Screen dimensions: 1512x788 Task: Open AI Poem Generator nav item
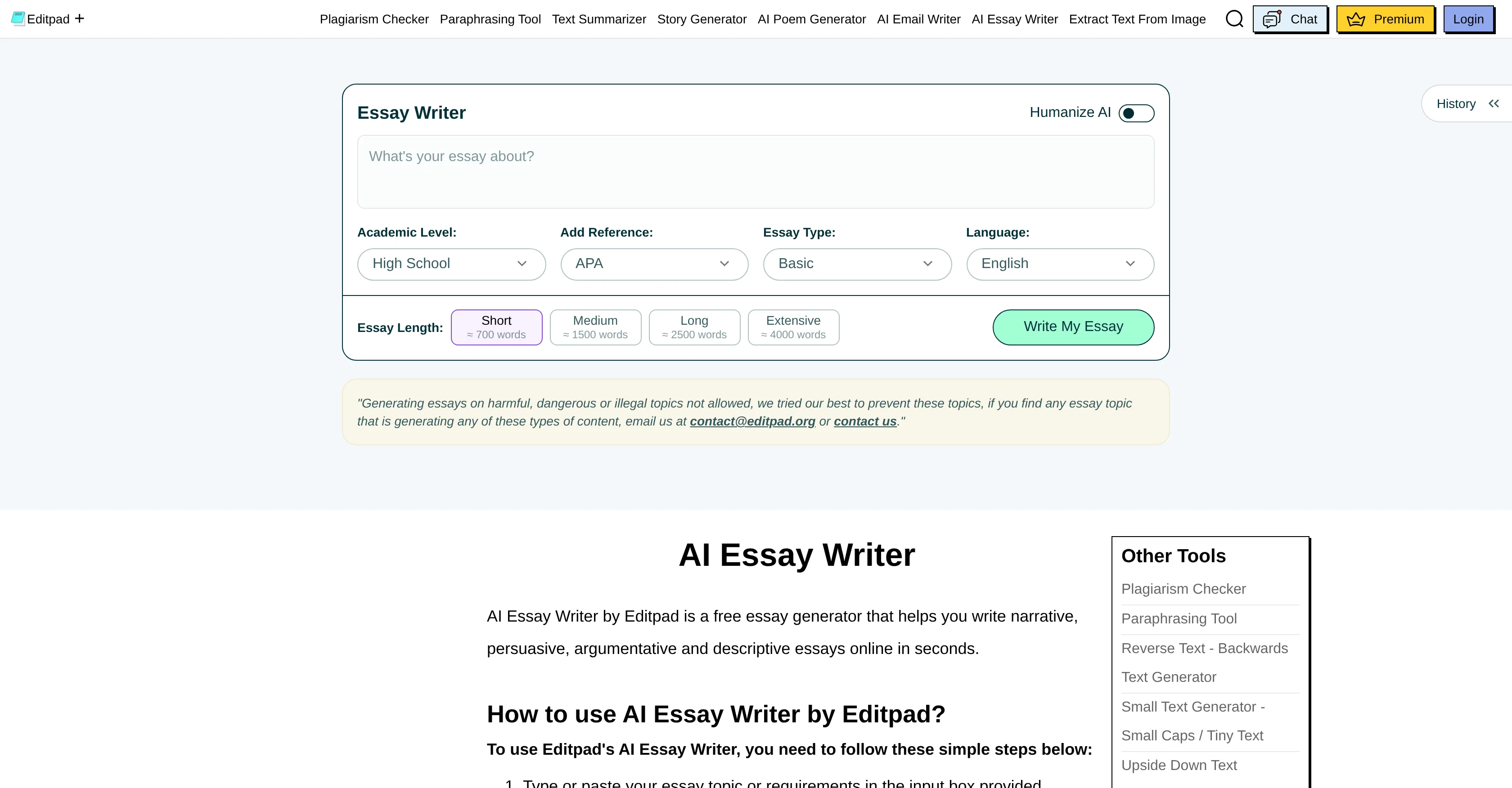(811, 19)
